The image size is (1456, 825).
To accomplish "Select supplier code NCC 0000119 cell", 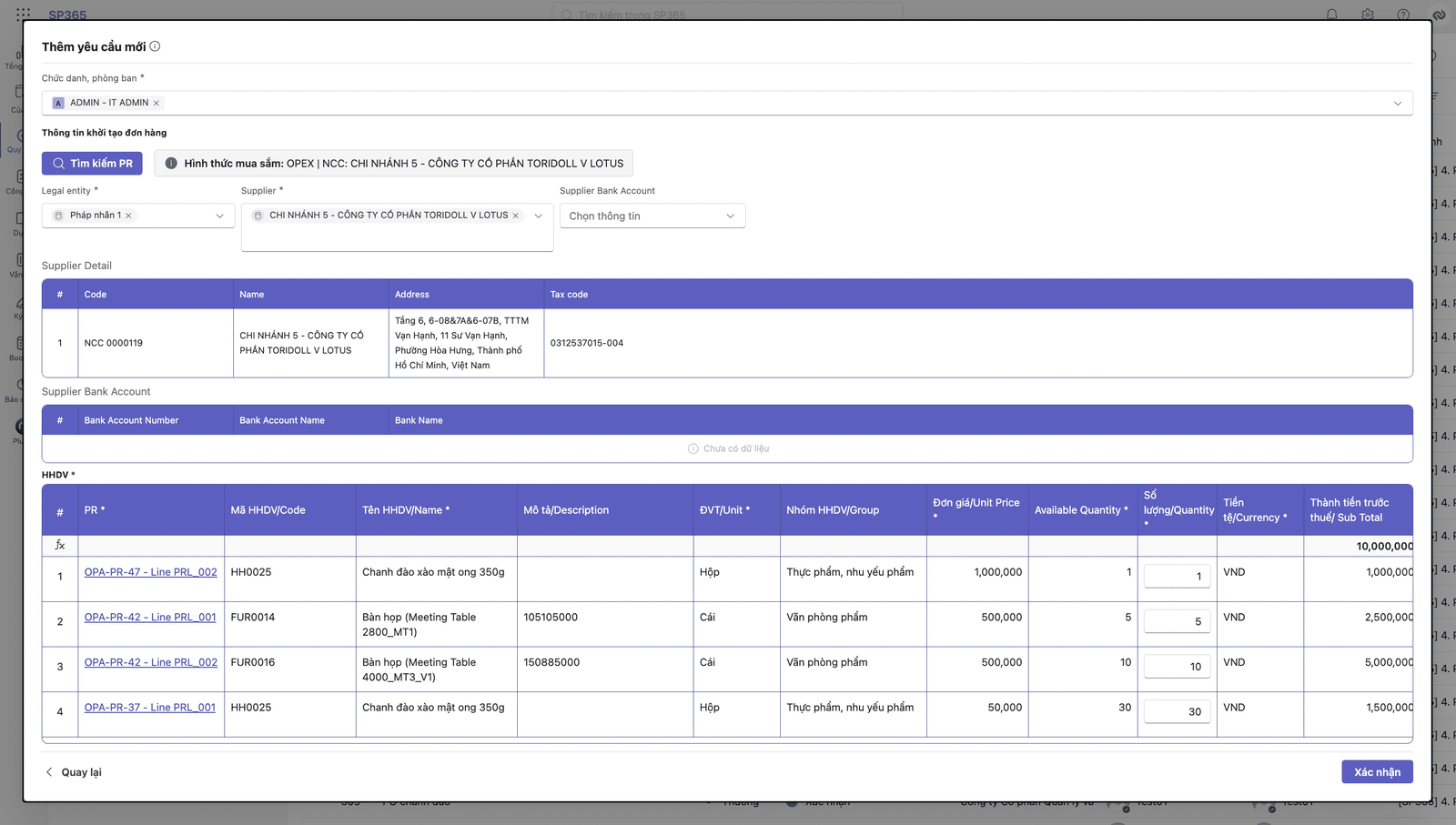I will point(156,343).
